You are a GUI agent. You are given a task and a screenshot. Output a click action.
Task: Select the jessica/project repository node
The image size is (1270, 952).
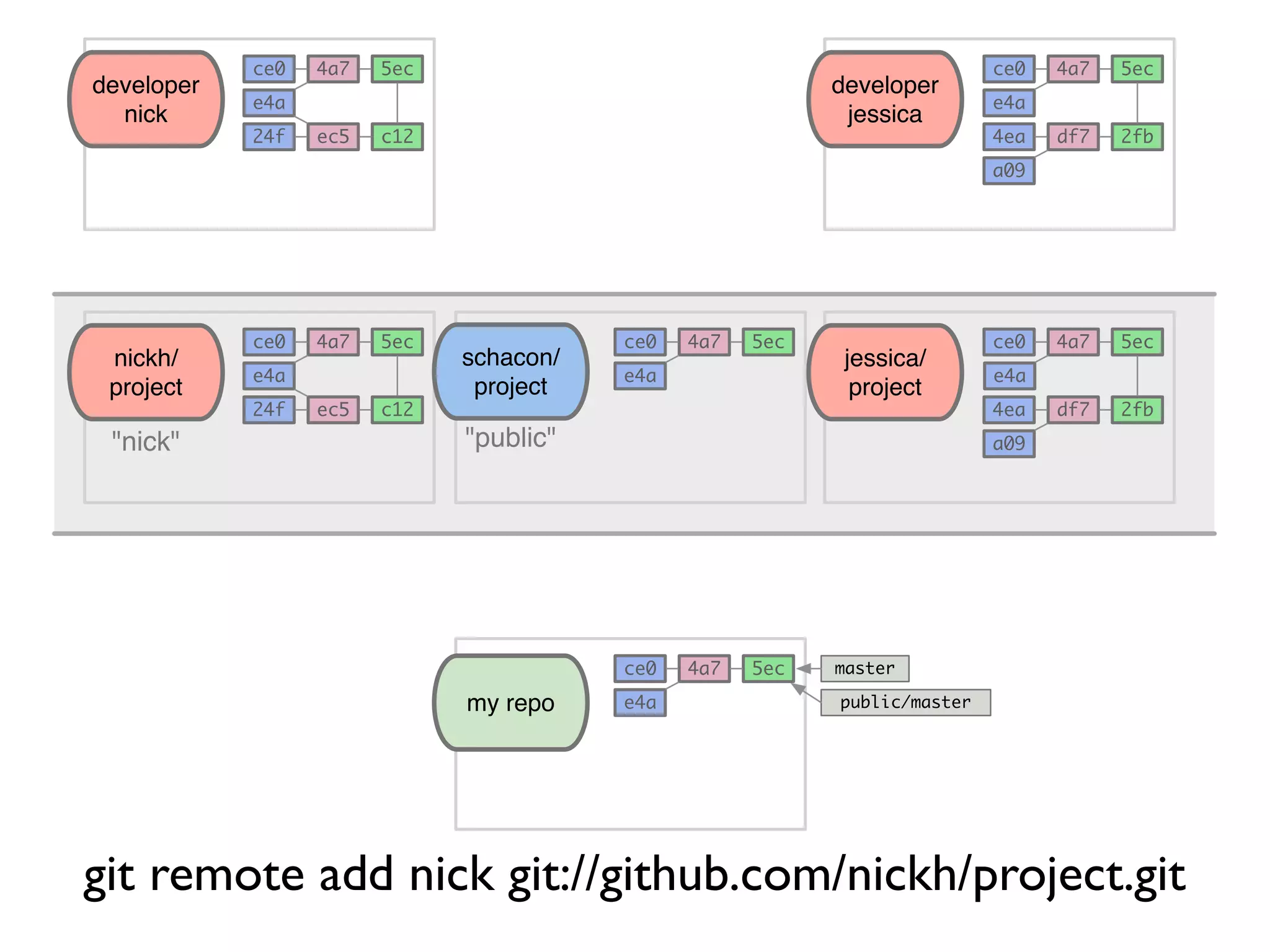[x=885, y=372]
